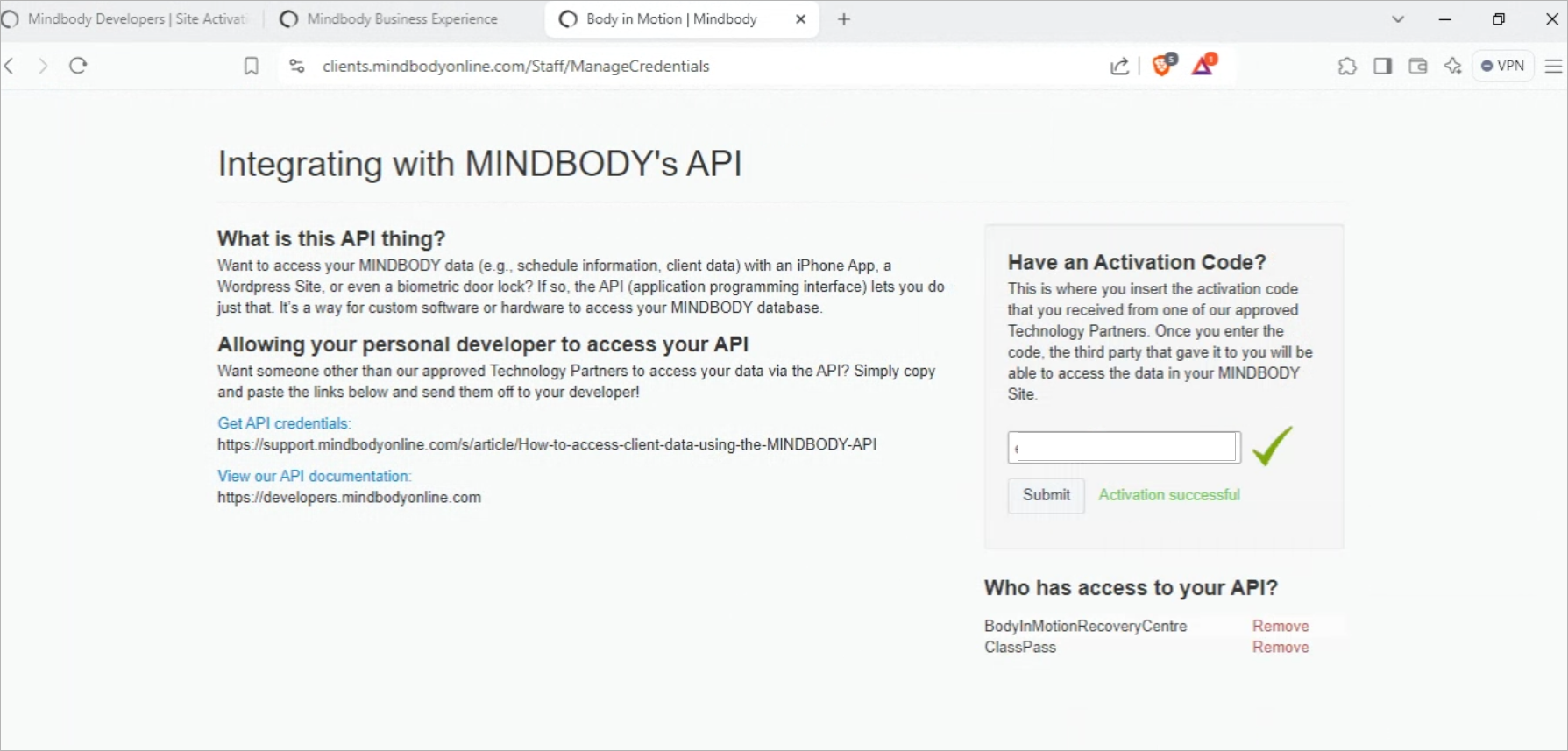Open Brave Shields lion icon
1568x751 pixels.
(x=1164, y=65)
